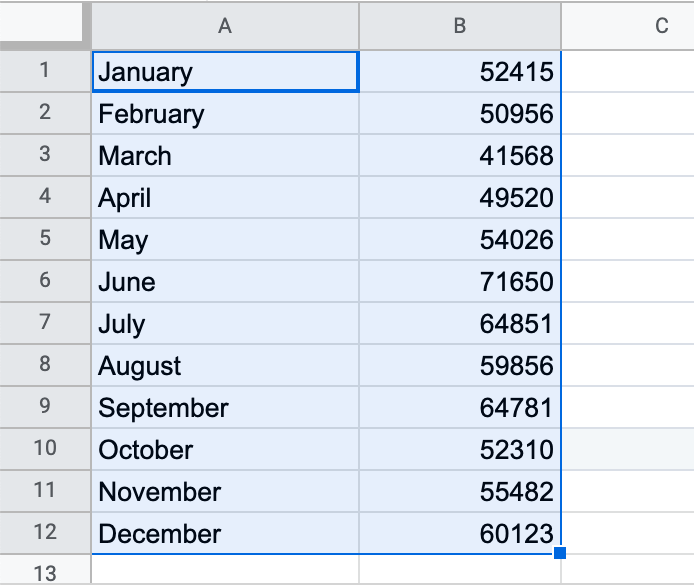Select the cell showing 60123
694x585 pixels.
click(x=460, y=534)
